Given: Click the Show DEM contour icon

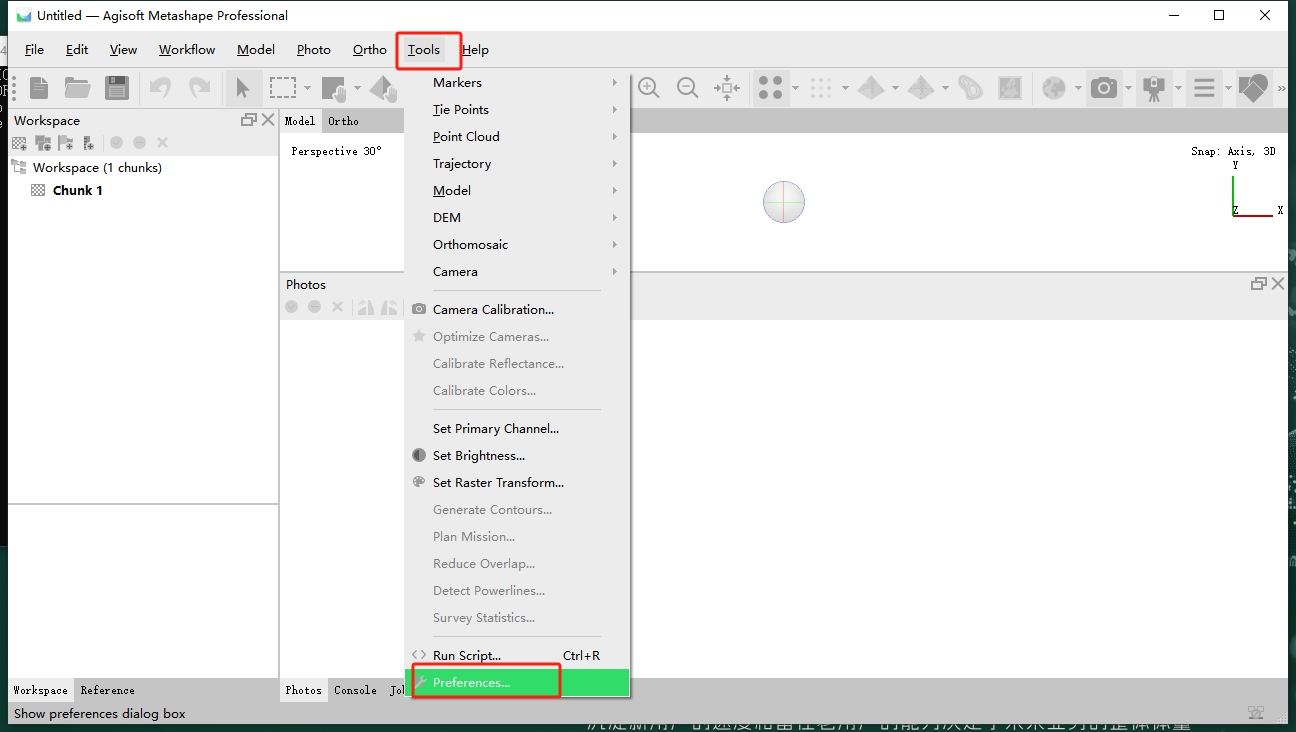Looking at the screenshot, I should click(970, 88).
